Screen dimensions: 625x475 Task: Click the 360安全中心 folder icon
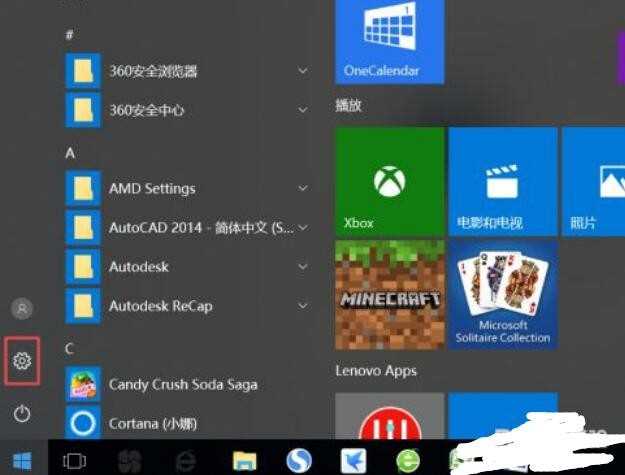click(83, 110)
